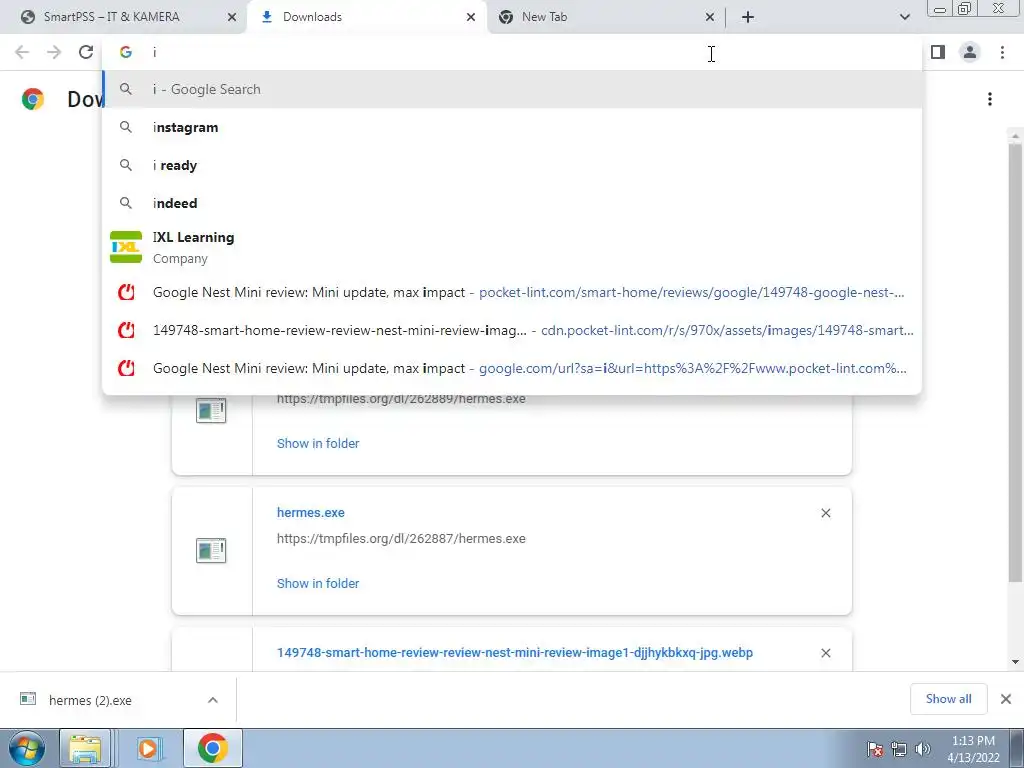Select the 'i - Google Search' suggestion
Screen dimensions: 1024x768
click(513, 89)
